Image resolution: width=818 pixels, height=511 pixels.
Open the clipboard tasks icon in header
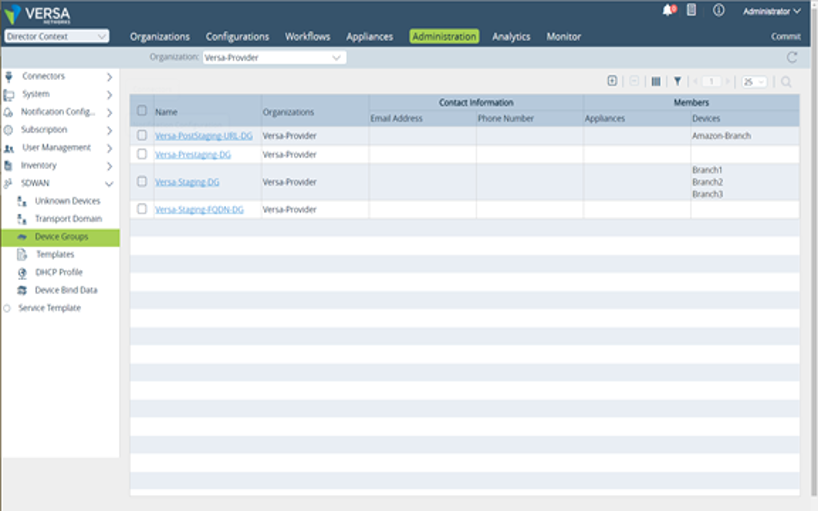pyautogui.click(x=691, y=10)
